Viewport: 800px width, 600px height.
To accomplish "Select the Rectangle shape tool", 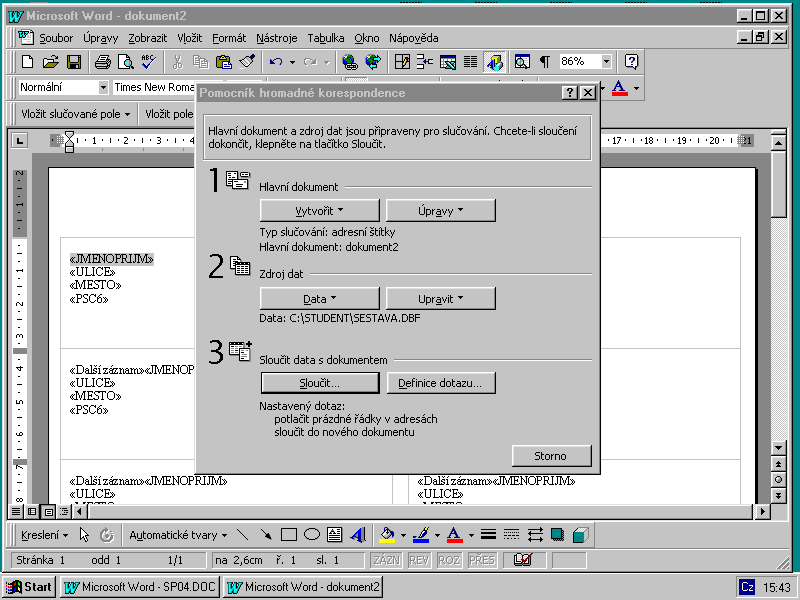I will (289, 535).
